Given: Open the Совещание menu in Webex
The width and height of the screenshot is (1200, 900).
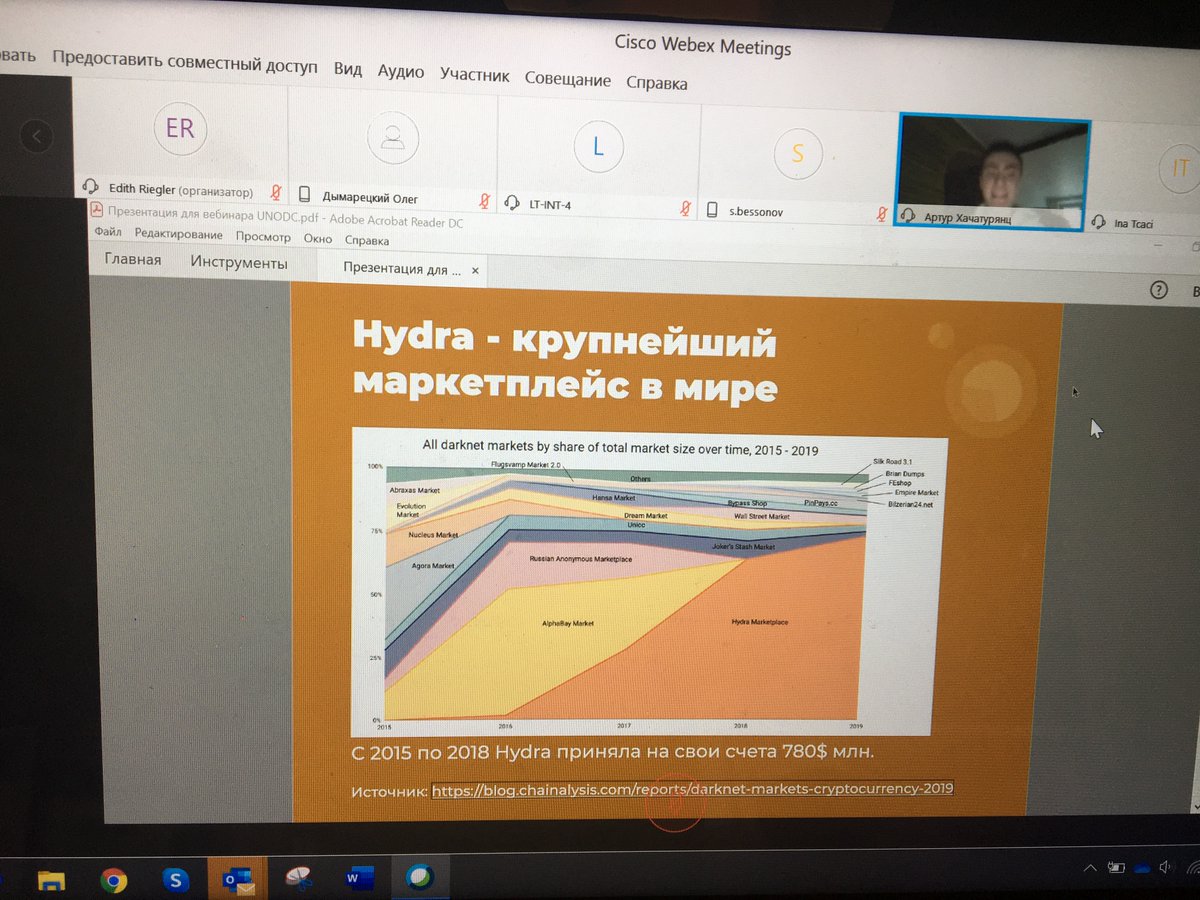Looking at the screenshot, I should (568, 79).
